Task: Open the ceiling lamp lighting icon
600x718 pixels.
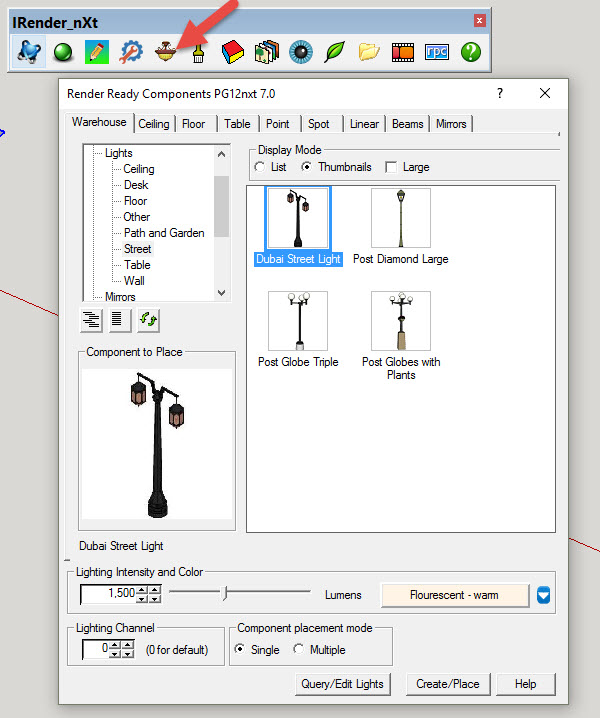Action: coord(165,52)
